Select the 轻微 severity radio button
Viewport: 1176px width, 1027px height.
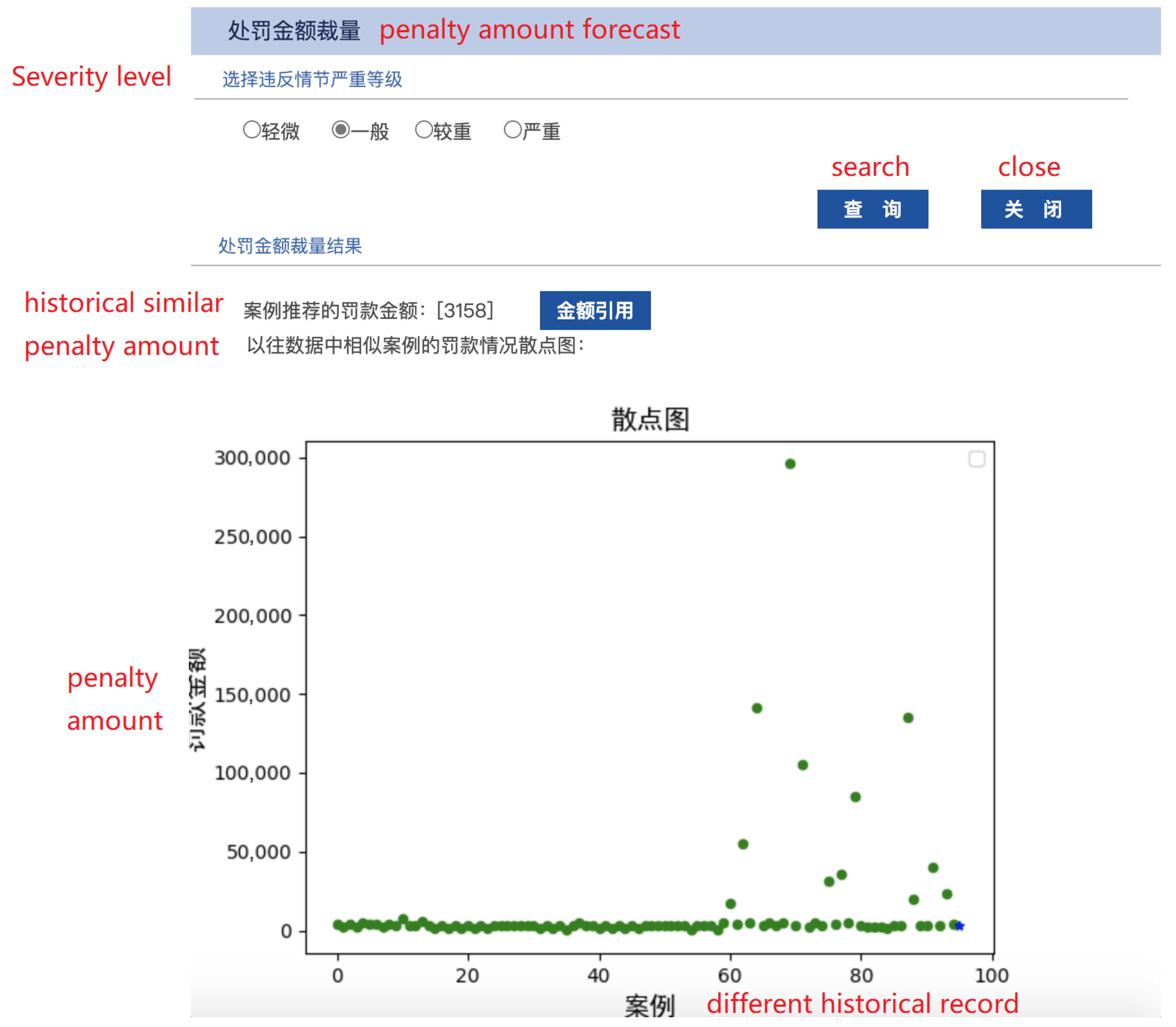tap(252, 130)
